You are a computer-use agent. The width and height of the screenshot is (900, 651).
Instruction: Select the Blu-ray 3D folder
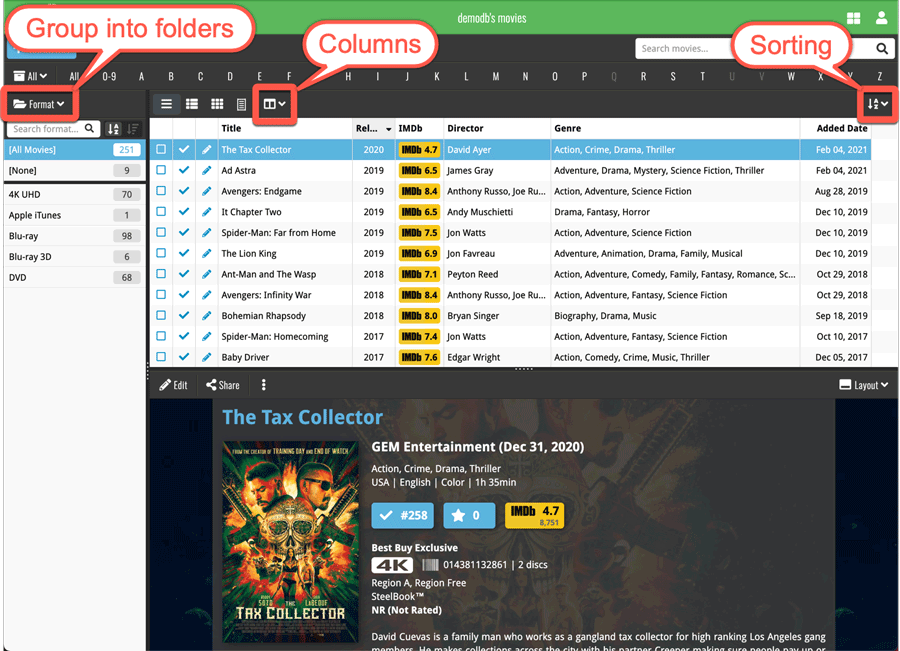click(75, 257)
